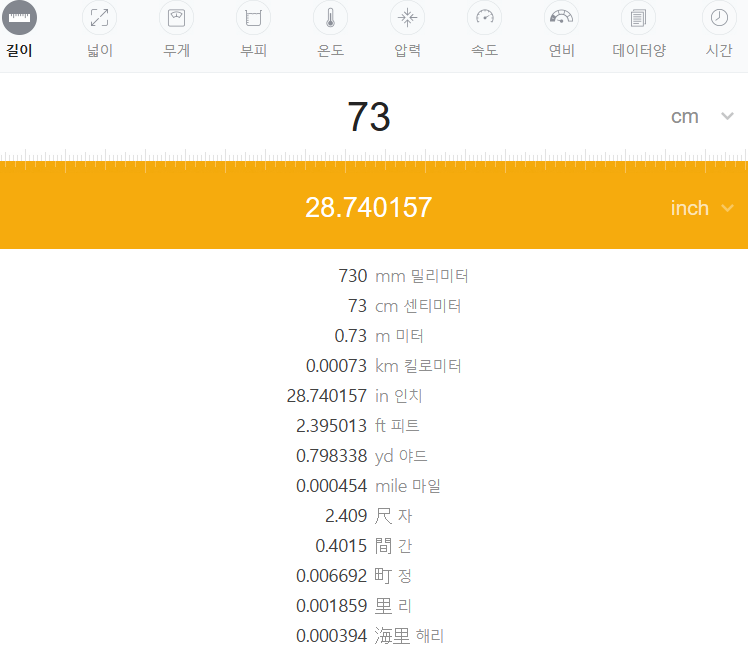Select the 0.00073 km 킬로미터 row
The image size is (748, 648).
(384, 366)
